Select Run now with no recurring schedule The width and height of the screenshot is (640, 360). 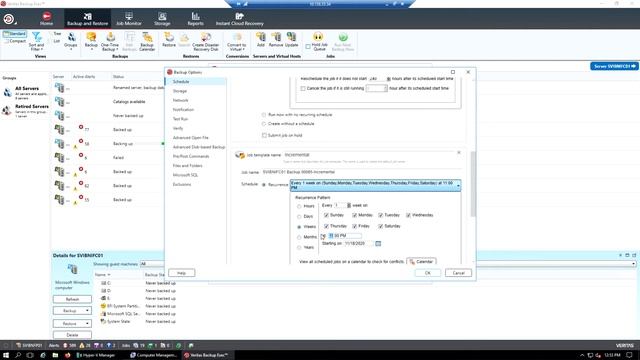[x=264, y=115]
